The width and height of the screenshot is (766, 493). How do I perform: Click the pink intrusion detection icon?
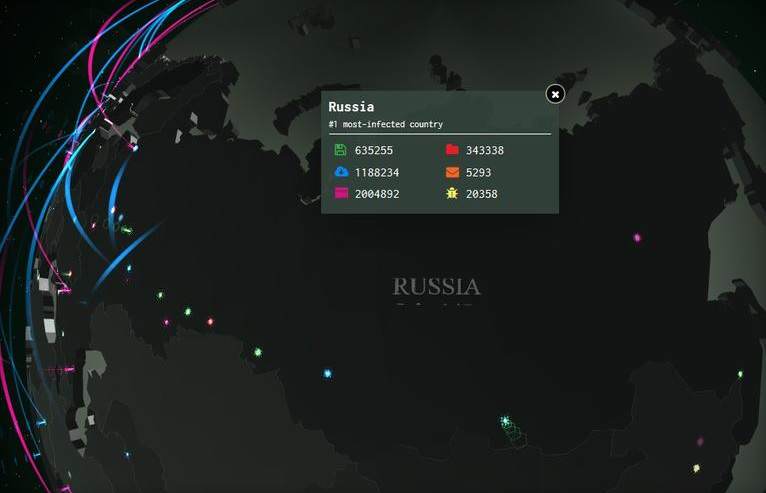(x=341, y=194)
